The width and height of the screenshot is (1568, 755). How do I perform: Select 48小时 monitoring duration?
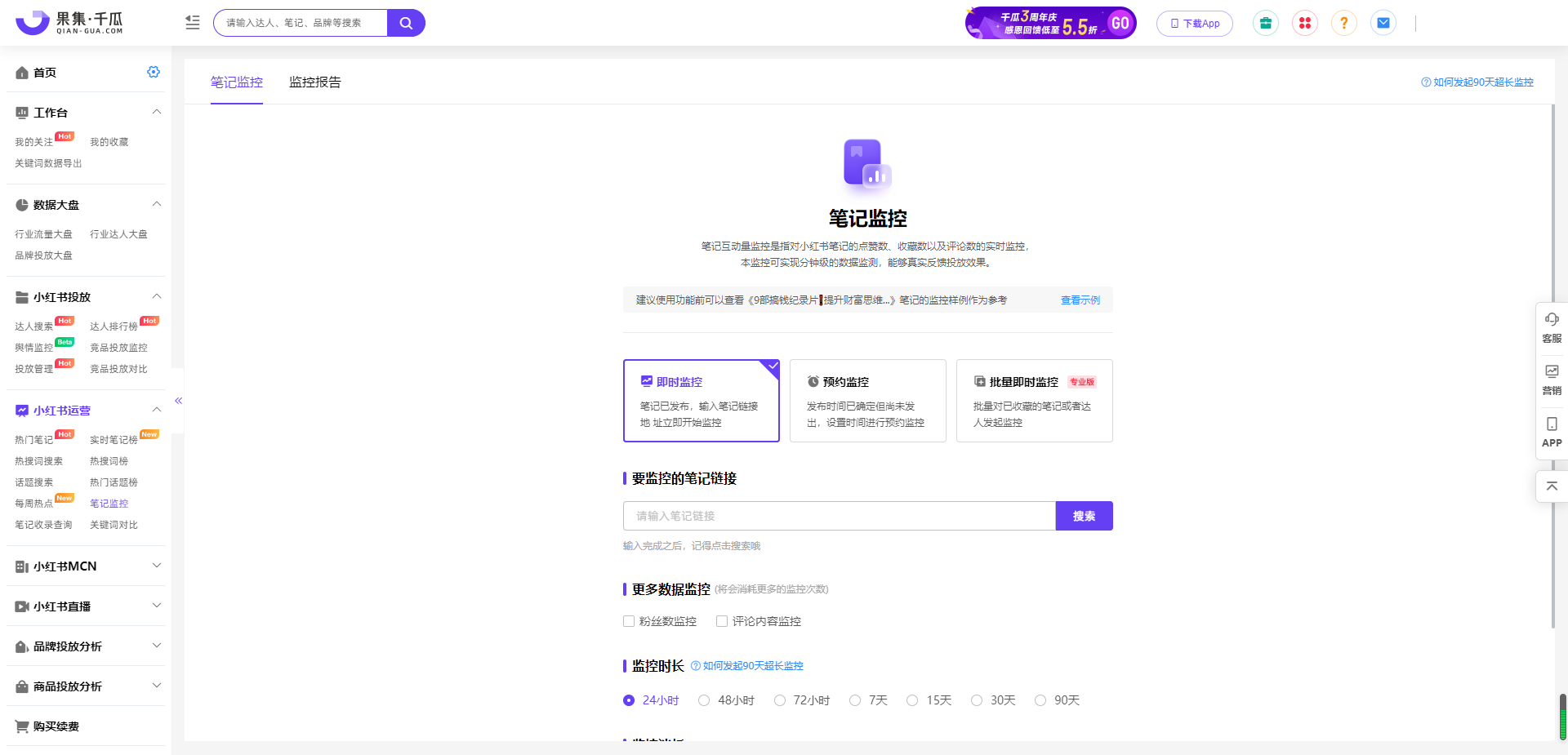click(x=704, y=700)
